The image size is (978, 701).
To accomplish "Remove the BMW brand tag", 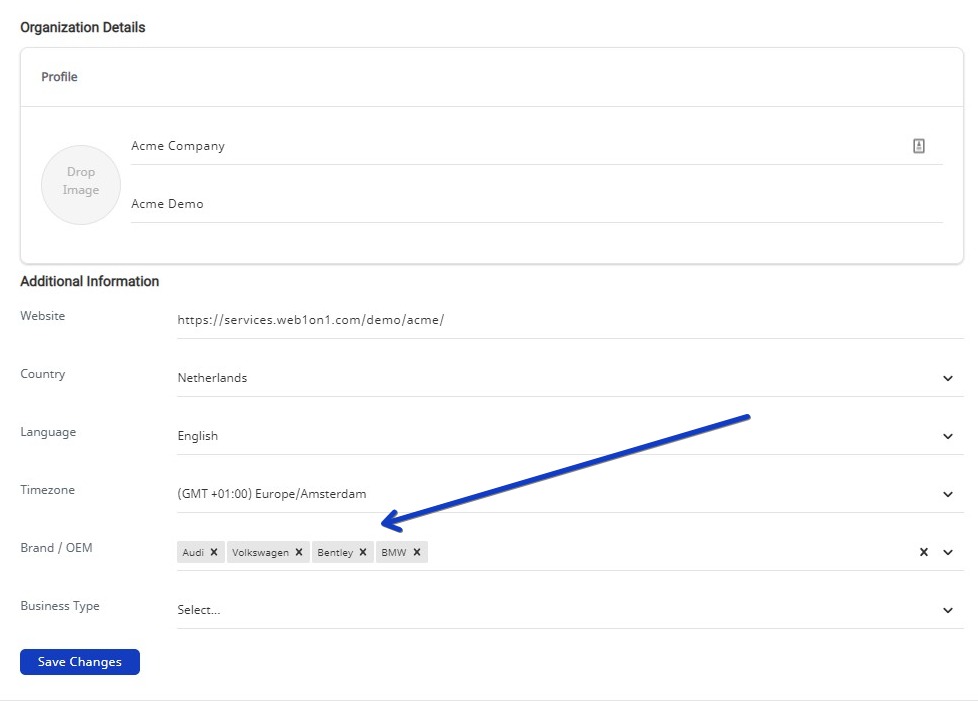I will point(417,552).
